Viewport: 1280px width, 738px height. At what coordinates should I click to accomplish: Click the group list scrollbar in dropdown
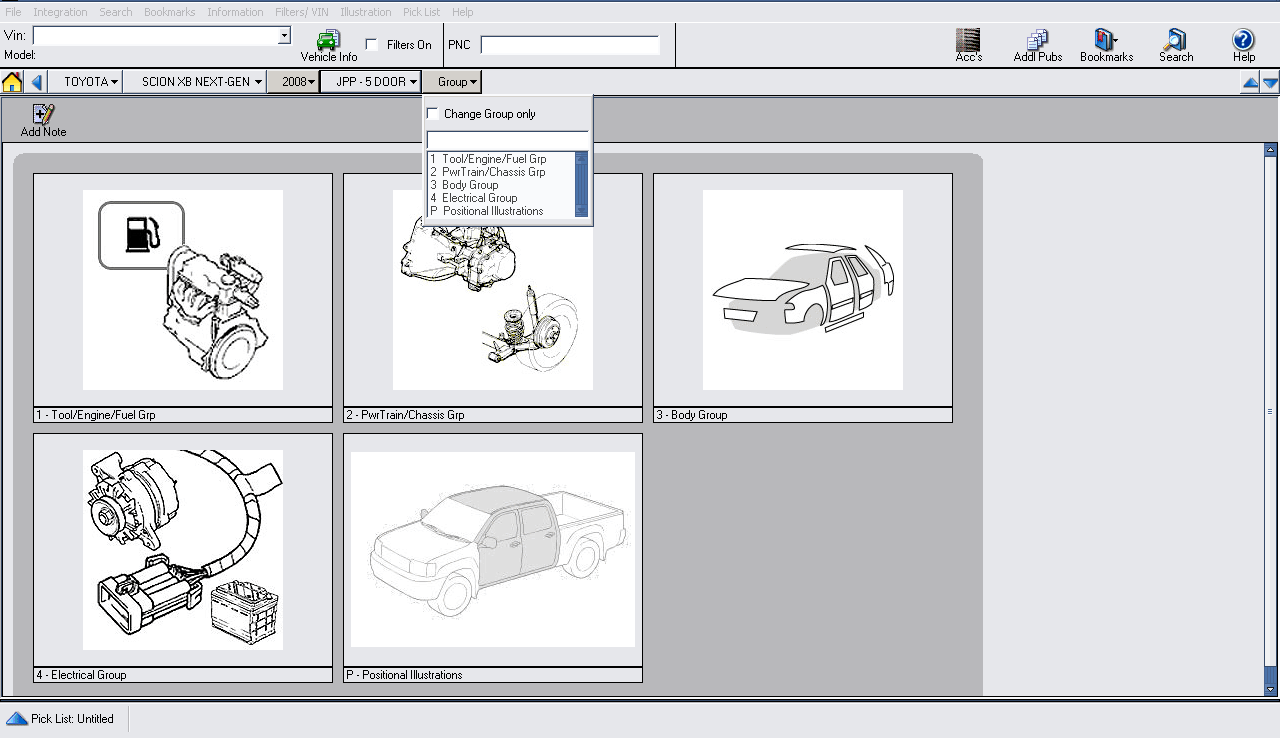(582, 185)
